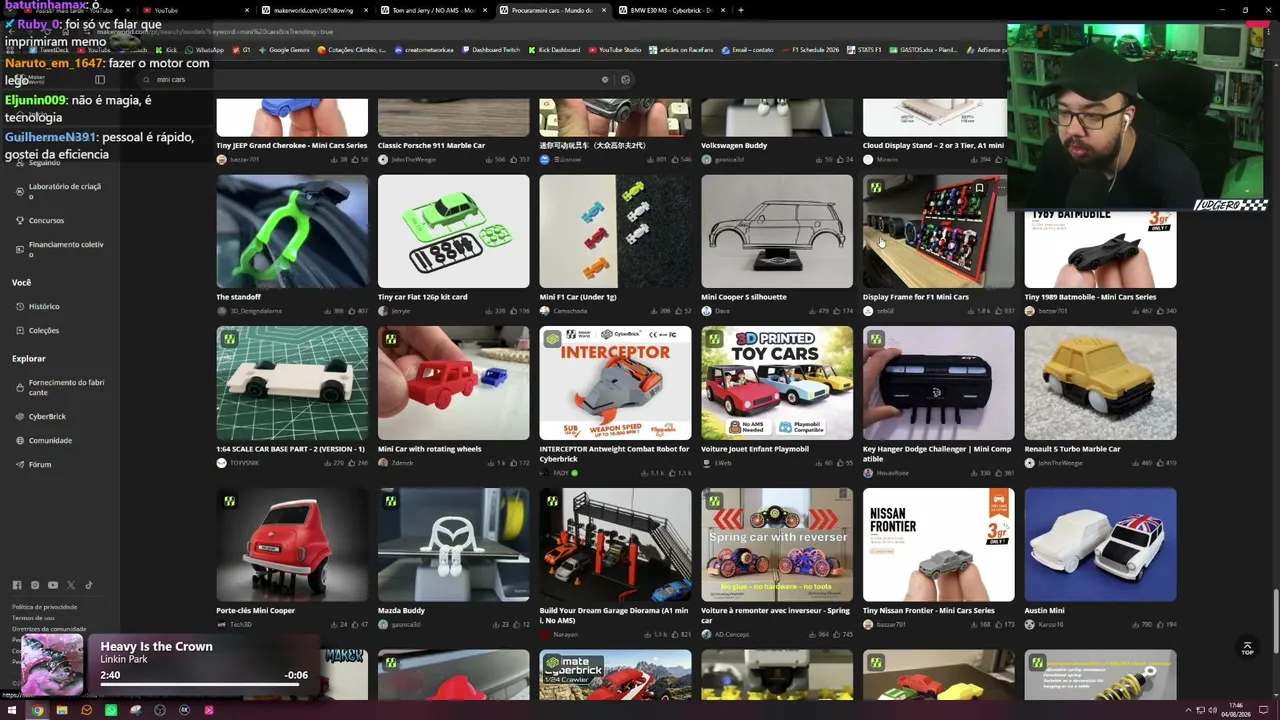Open author JohnTheWeegie under Renault 5 Turbo
1280x720 pixels.
(x=1060, y=463)
